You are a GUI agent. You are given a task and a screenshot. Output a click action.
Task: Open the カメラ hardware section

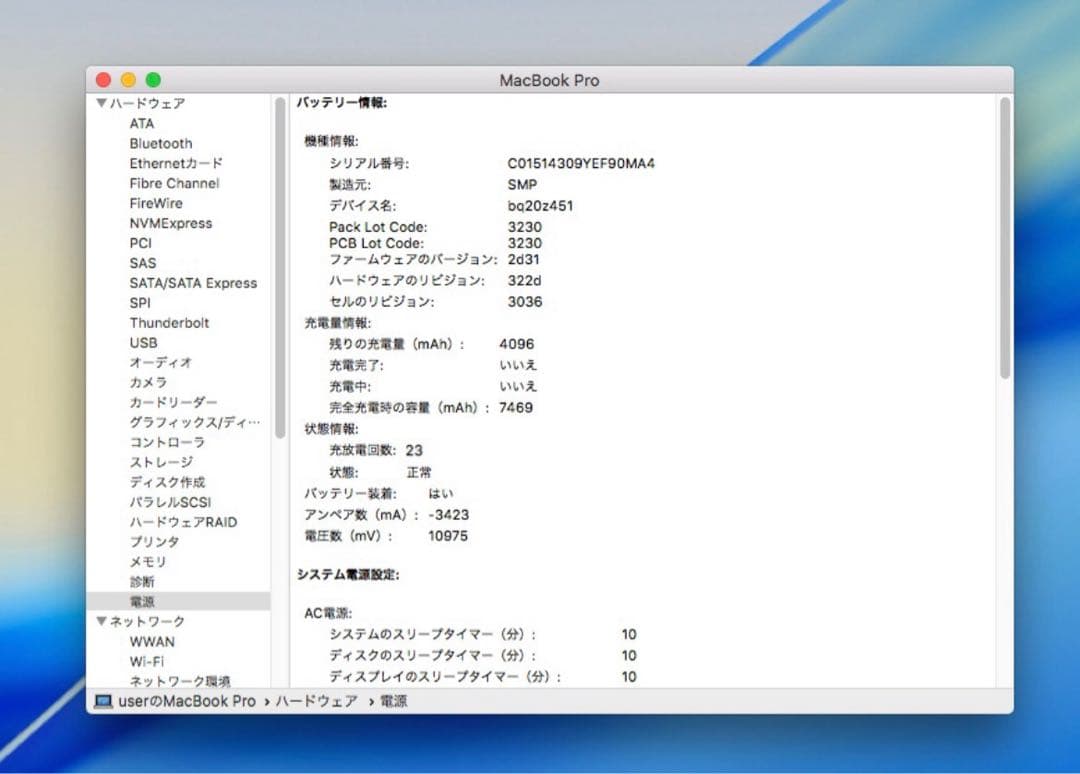click(147, 382)
